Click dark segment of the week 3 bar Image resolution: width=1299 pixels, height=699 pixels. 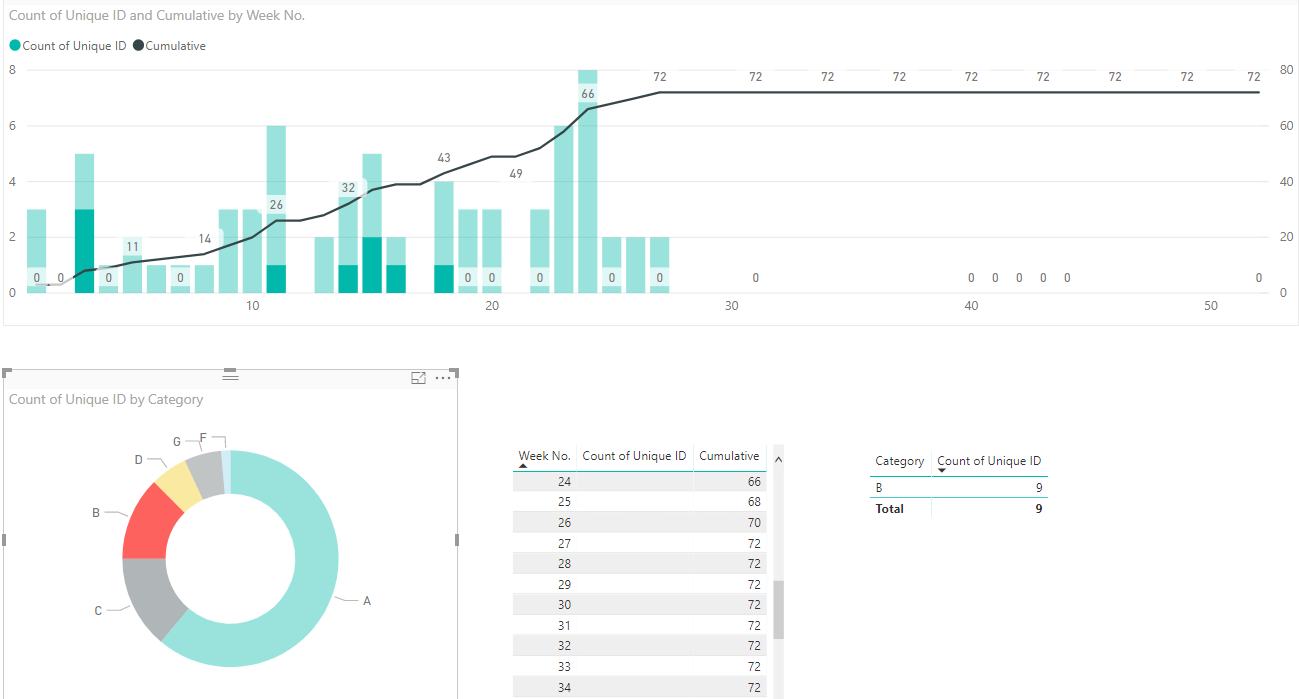85,251
